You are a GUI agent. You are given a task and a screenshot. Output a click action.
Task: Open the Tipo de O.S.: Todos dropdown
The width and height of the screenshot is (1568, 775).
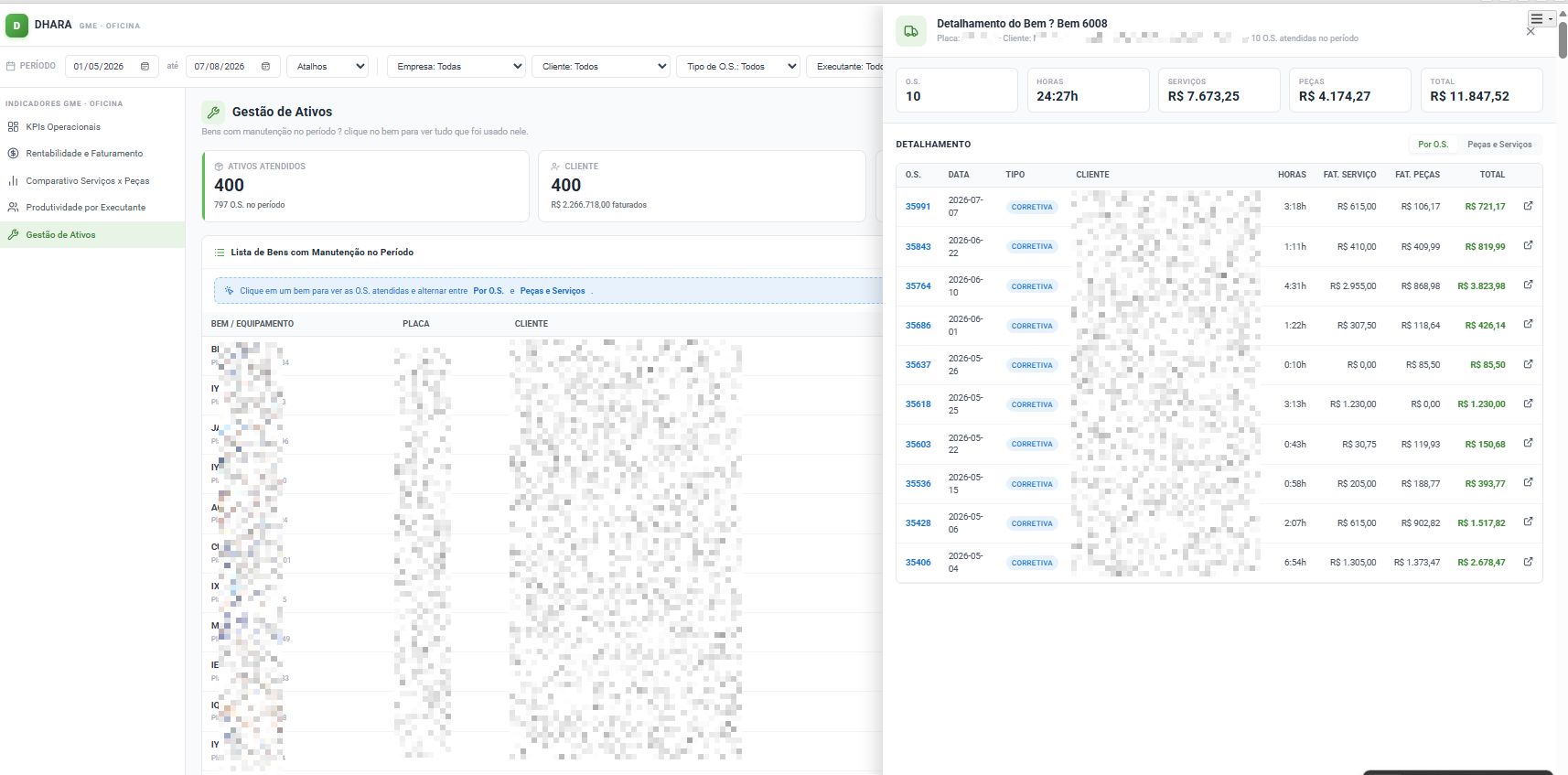[x=738, y=67]
